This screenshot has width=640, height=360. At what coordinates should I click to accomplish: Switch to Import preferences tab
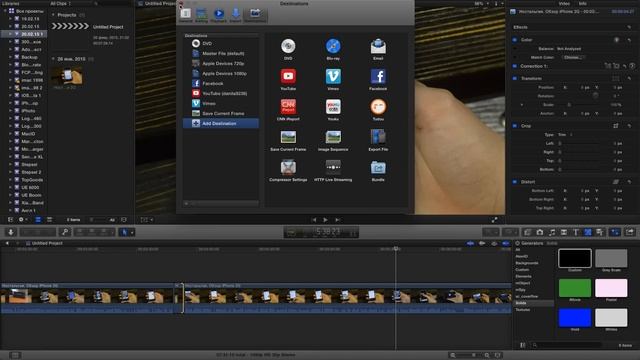236,15
